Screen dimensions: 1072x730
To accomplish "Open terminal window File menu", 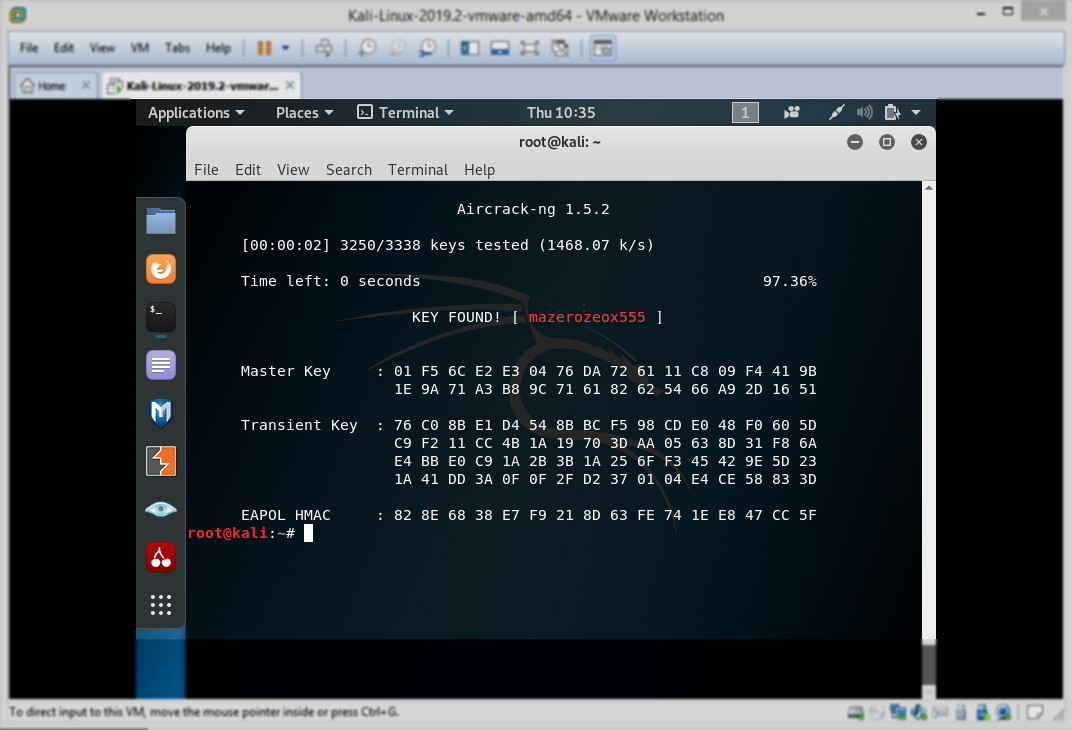I will tap(206, 170).
